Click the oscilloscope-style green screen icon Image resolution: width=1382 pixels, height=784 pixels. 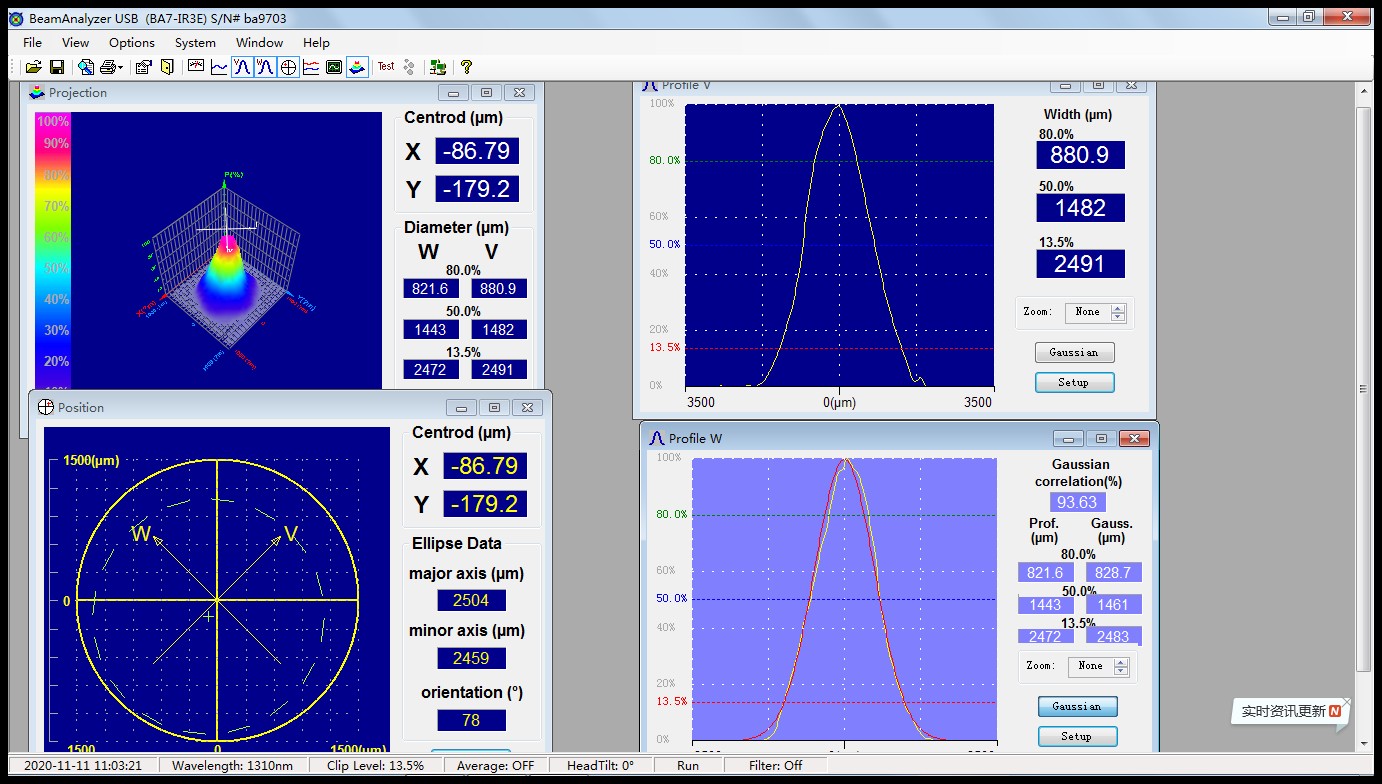coord(334,67)
